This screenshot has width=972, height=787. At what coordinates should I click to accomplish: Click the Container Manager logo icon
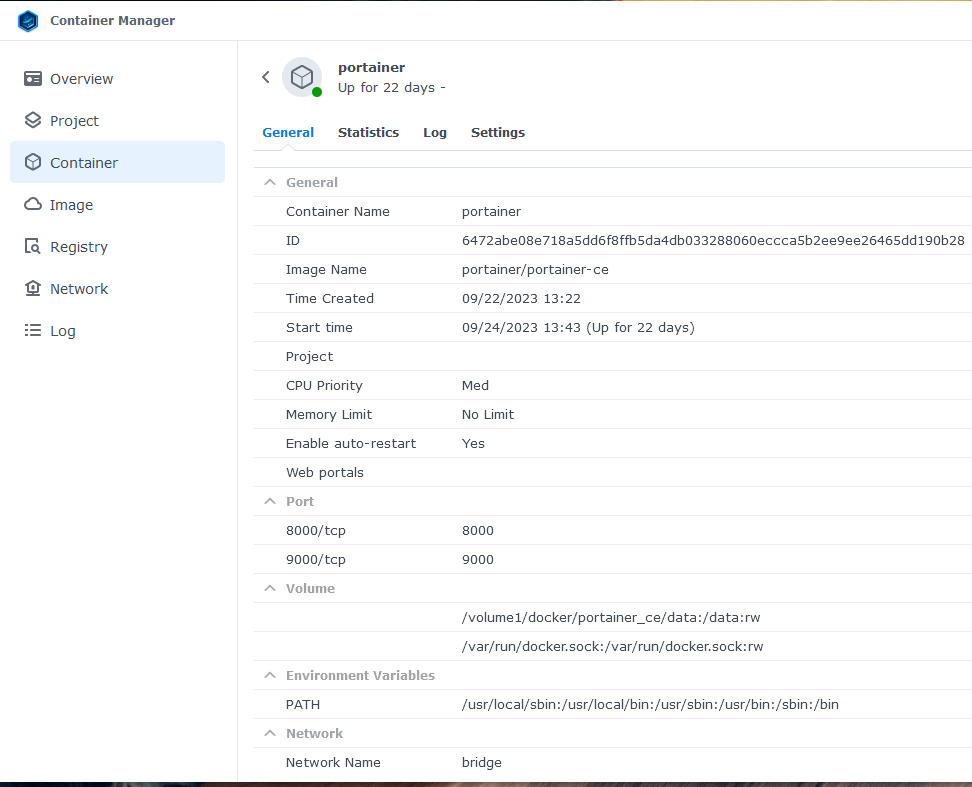(28, 21)
